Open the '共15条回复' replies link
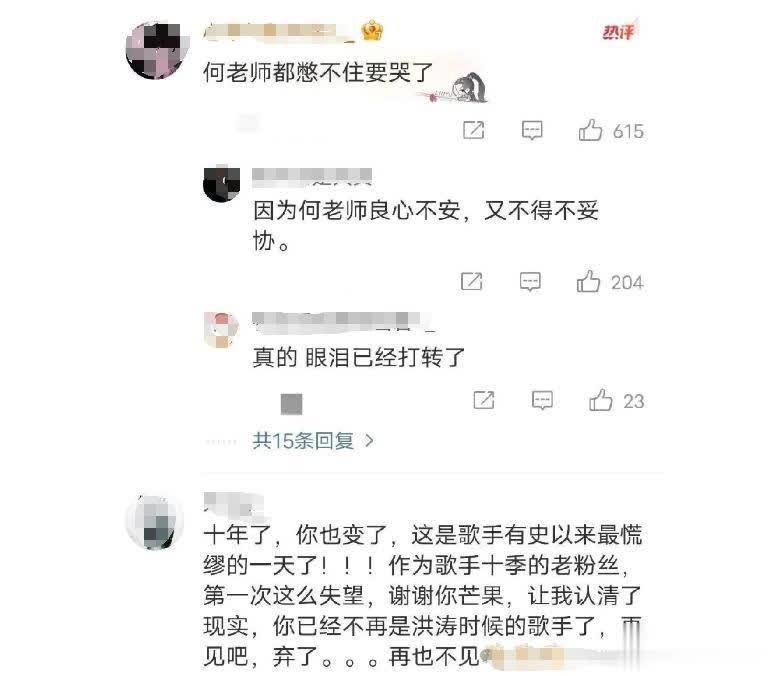Viewport: 773px width, 676px height. click(303, 440)
